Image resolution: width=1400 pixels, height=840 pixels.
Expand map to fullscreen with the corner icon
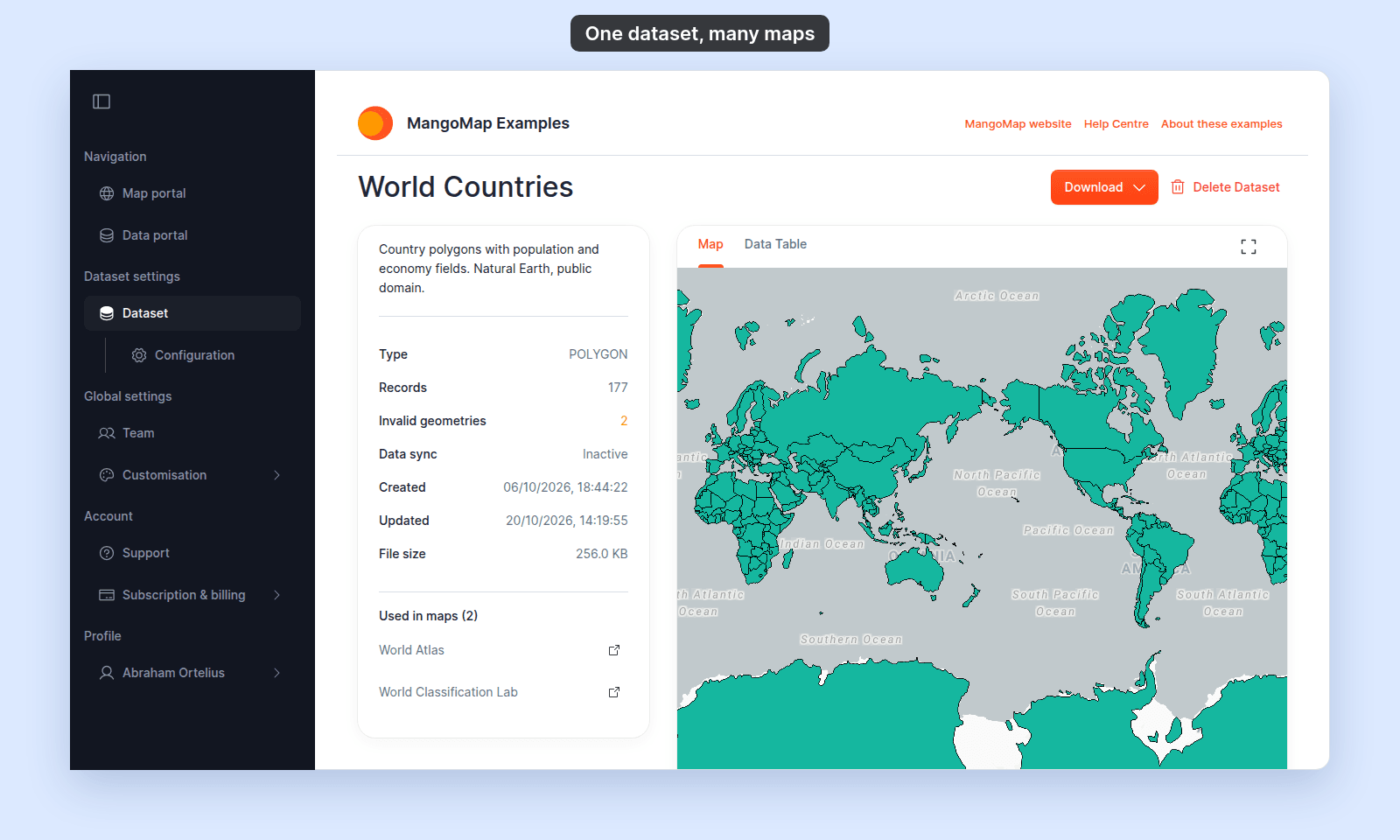coord(1249,247)
